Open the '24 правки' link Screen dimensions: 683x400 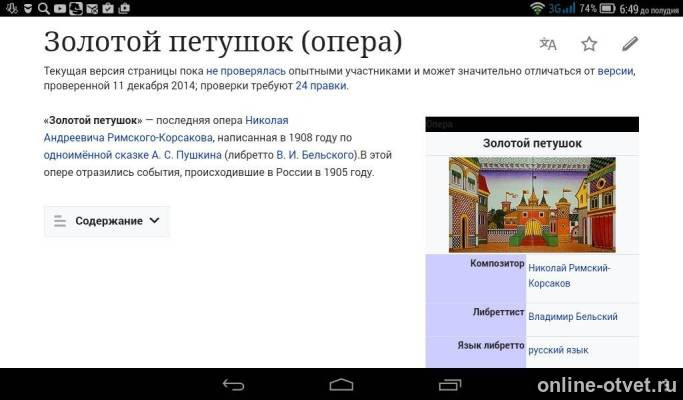(x=321, y=86)
